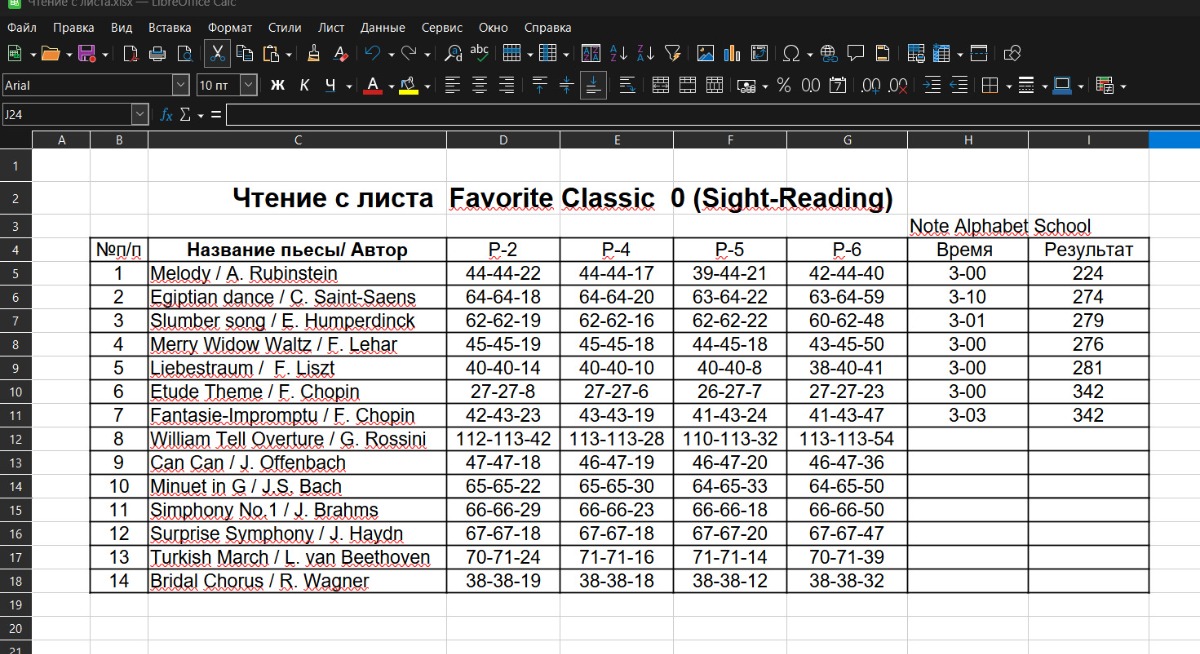Click the Insert Special Character omega icon
Screen dimensions: 1200x654
pyautogui.click(x=791, y=54)
